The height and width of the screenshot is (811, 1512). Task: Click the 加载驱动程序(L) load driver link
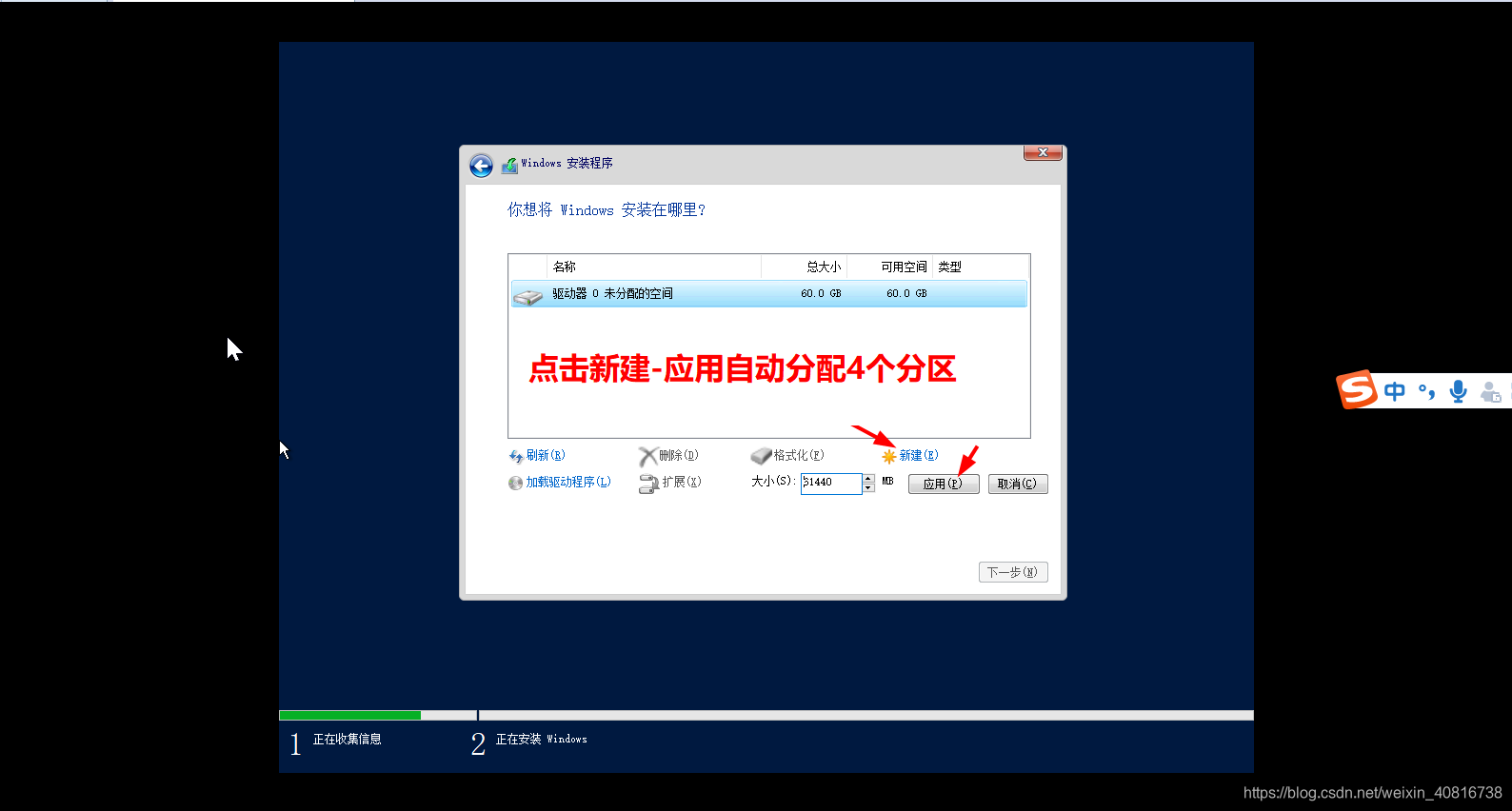pos(568,483)
